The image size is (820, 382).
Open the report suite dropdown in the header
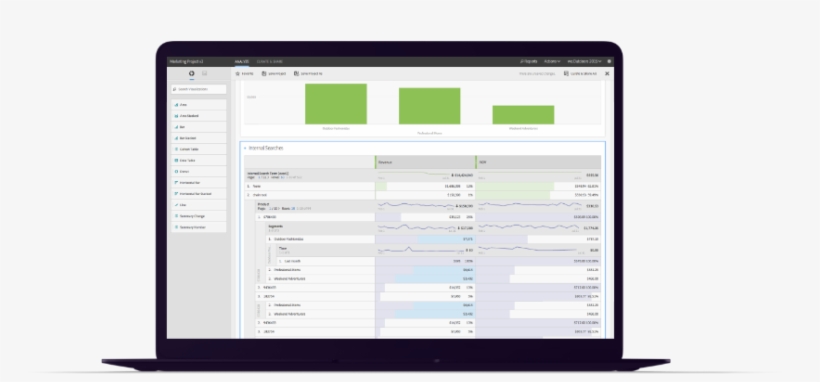[x=584, y=61]
